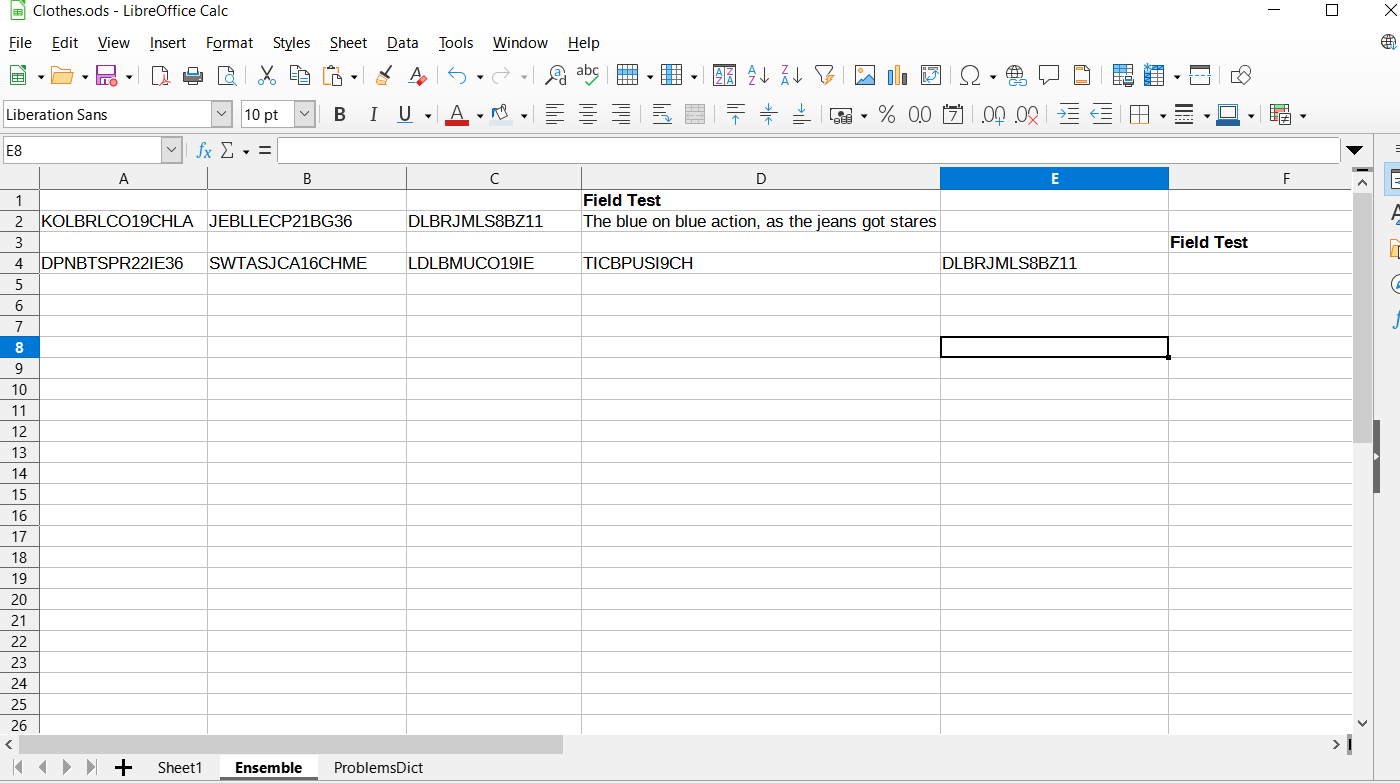The width and height of the screenshot is (1400, 783).
Task: Cut the selection with scissors icon
Action: (267, 75)
